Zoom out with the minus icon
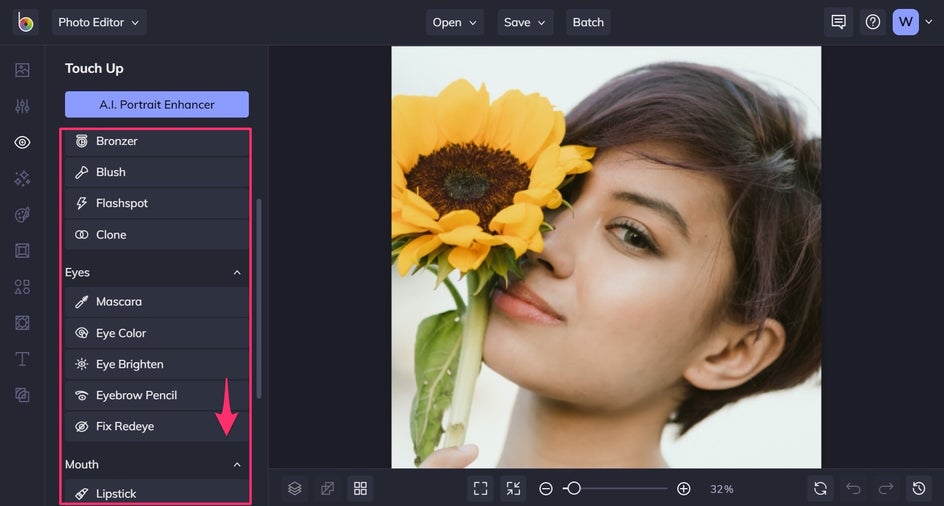Image resolution: width=944 pixels, height=506 pixels. (545, 489)
